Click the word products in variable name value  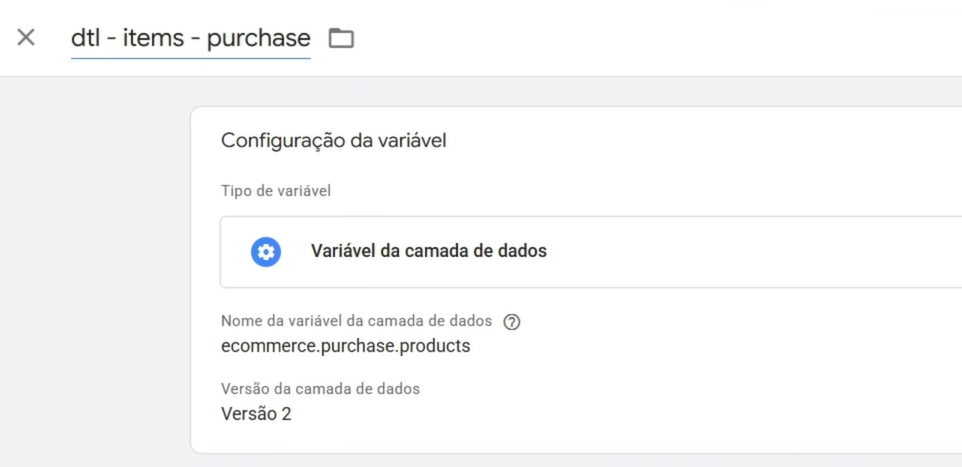coord(435,347)
